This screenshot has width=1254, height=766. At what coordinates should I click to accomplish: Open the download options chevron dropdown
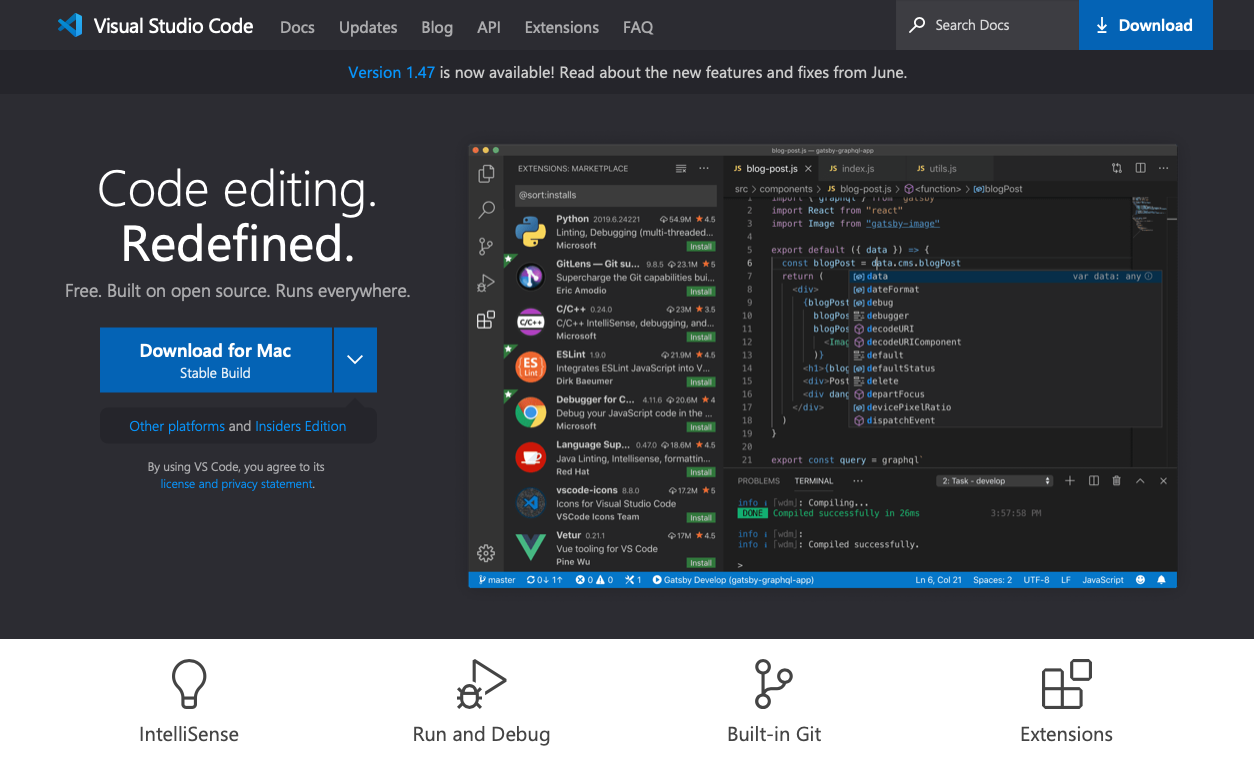[x=355, y=360]
